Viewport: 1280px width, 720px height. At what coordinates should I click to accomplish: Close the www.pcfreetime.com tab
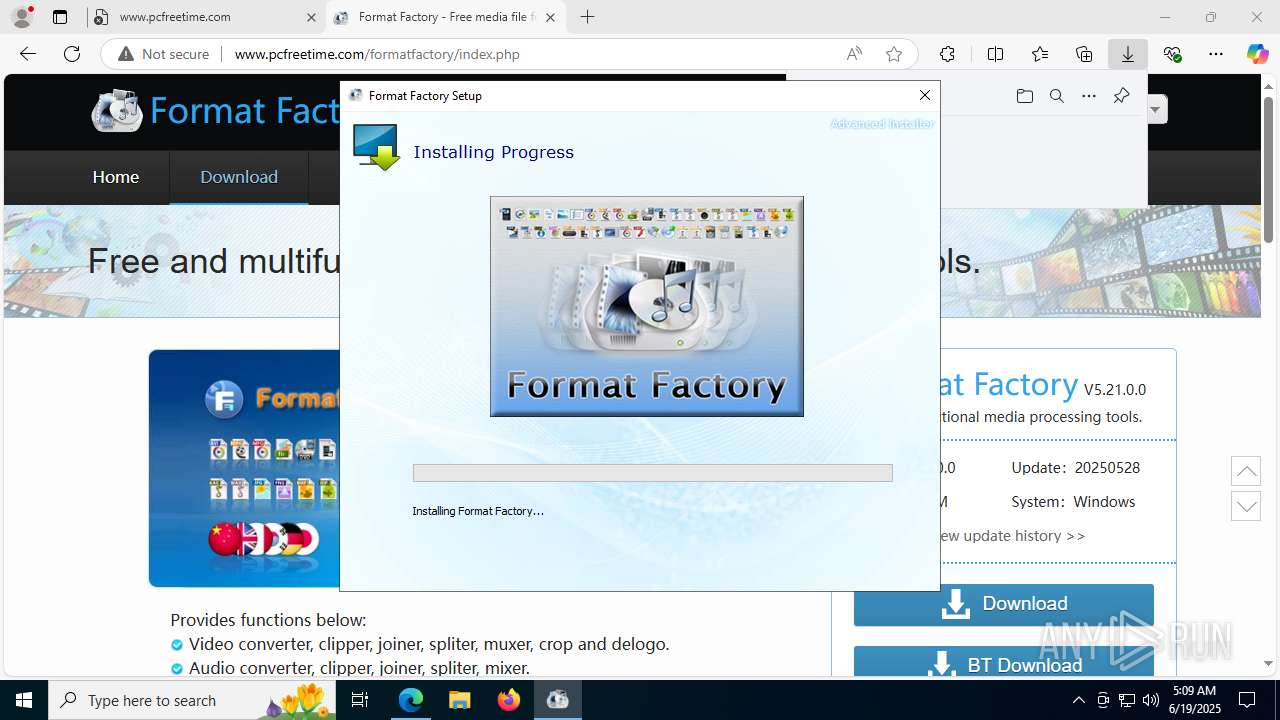[310, 17]
